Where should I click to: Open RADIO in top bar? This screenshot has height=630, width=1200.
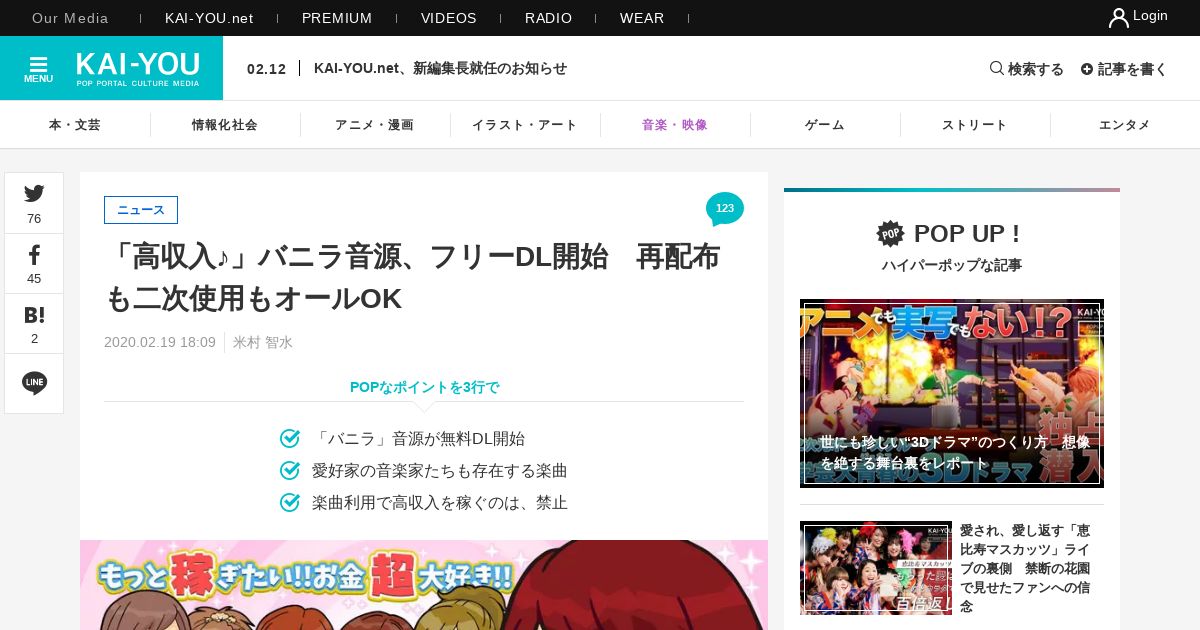(x=549, y=18)
